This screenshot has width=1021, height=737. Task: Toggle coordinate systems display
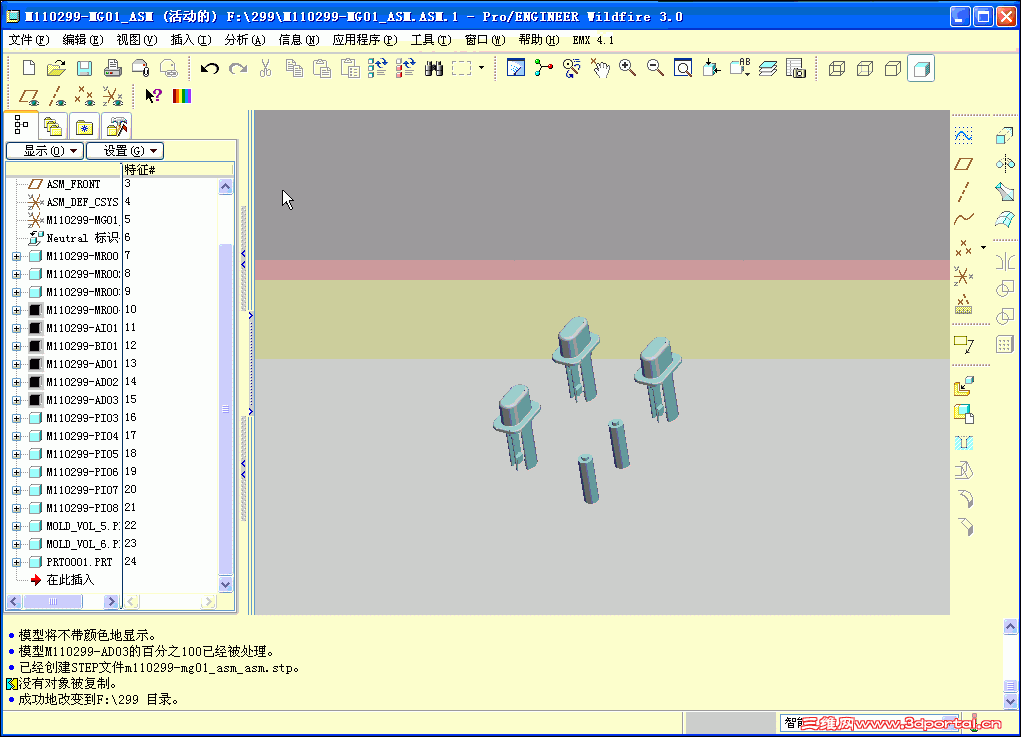click(113, 96)
